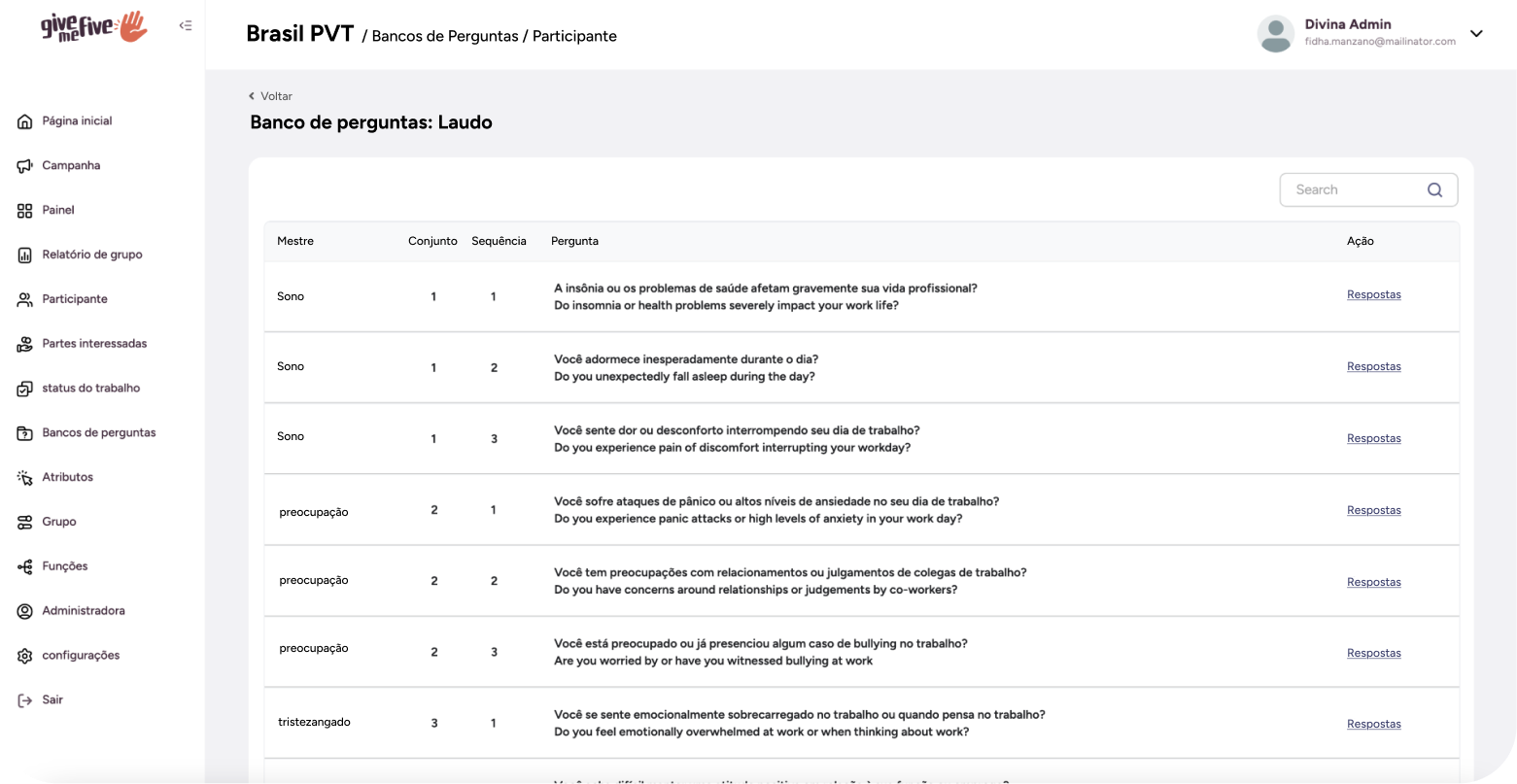The image size is (1517, 784).
Task: Click the Administradora user icon
Action: click(25, 611)
